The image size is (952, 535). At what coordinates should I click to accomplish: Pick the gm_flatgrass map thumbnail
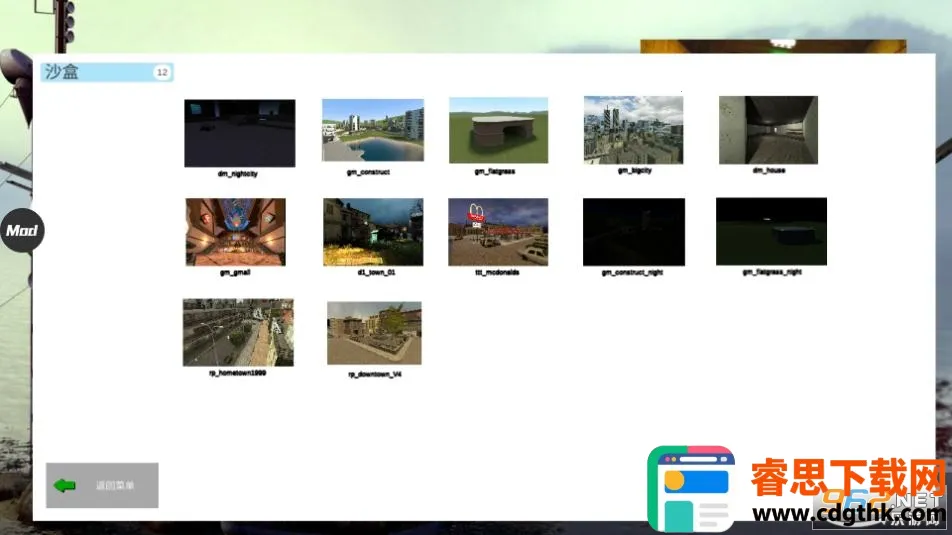498,130
